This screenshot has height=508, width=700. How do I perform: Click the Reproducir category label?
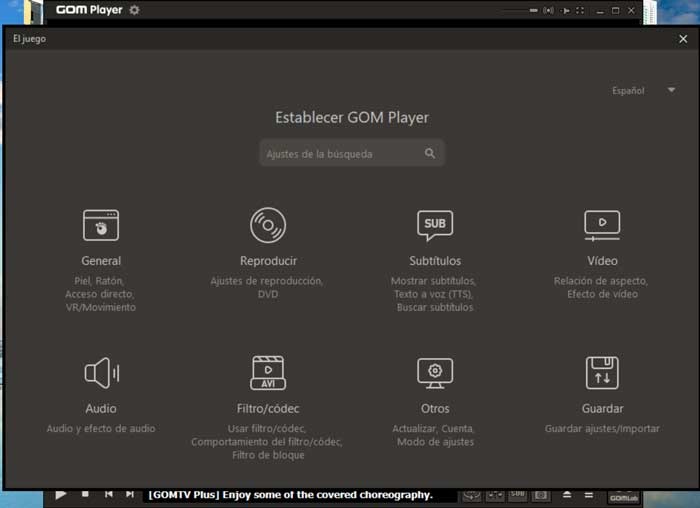(268, 261)
